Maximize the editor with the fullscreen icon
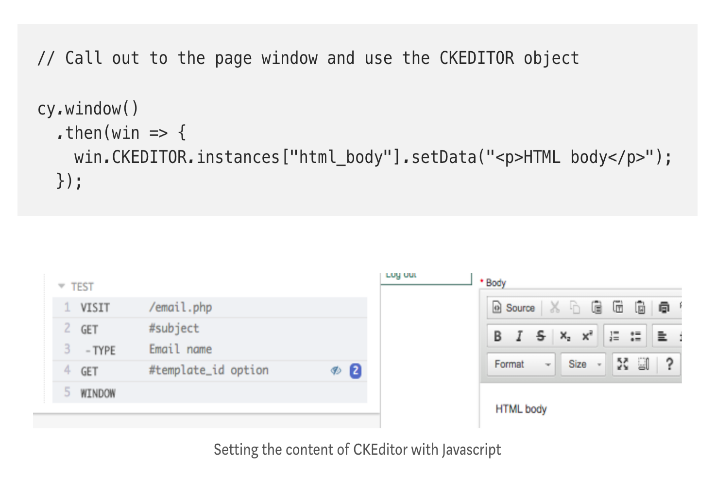This screenshot has height=480, width=715. tap(622, 365)
